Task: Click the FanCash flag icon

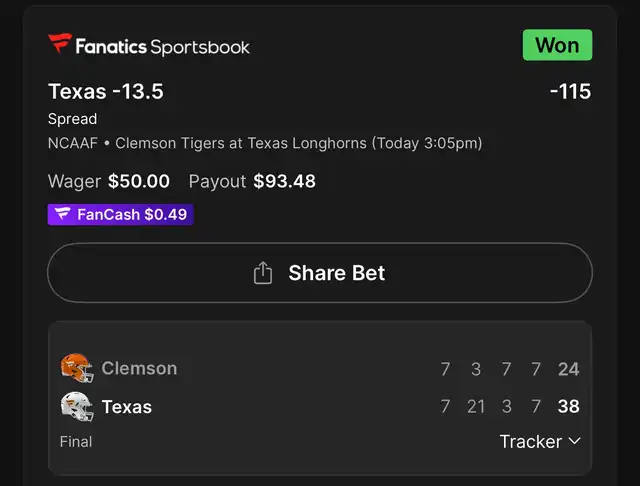Action: [x=62, y=213]
